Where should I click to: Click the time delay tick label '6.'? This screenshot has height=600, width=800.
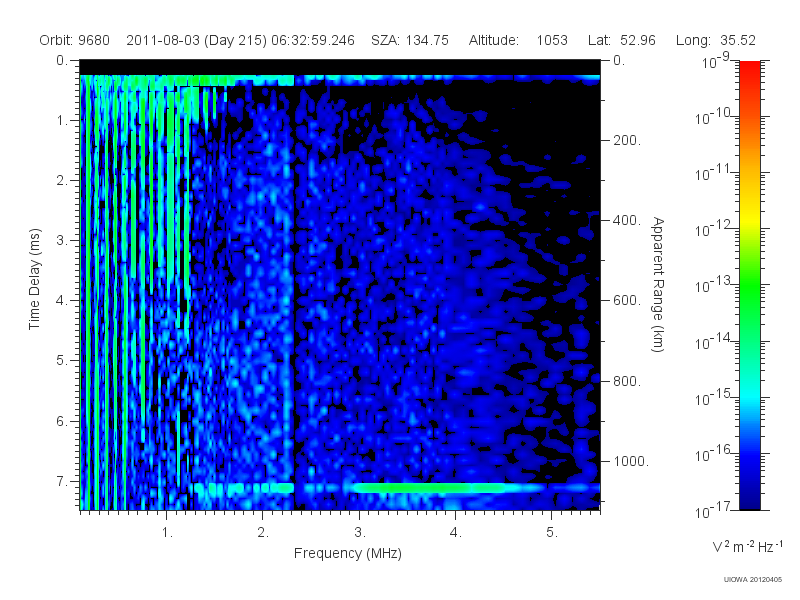(62, 421)
